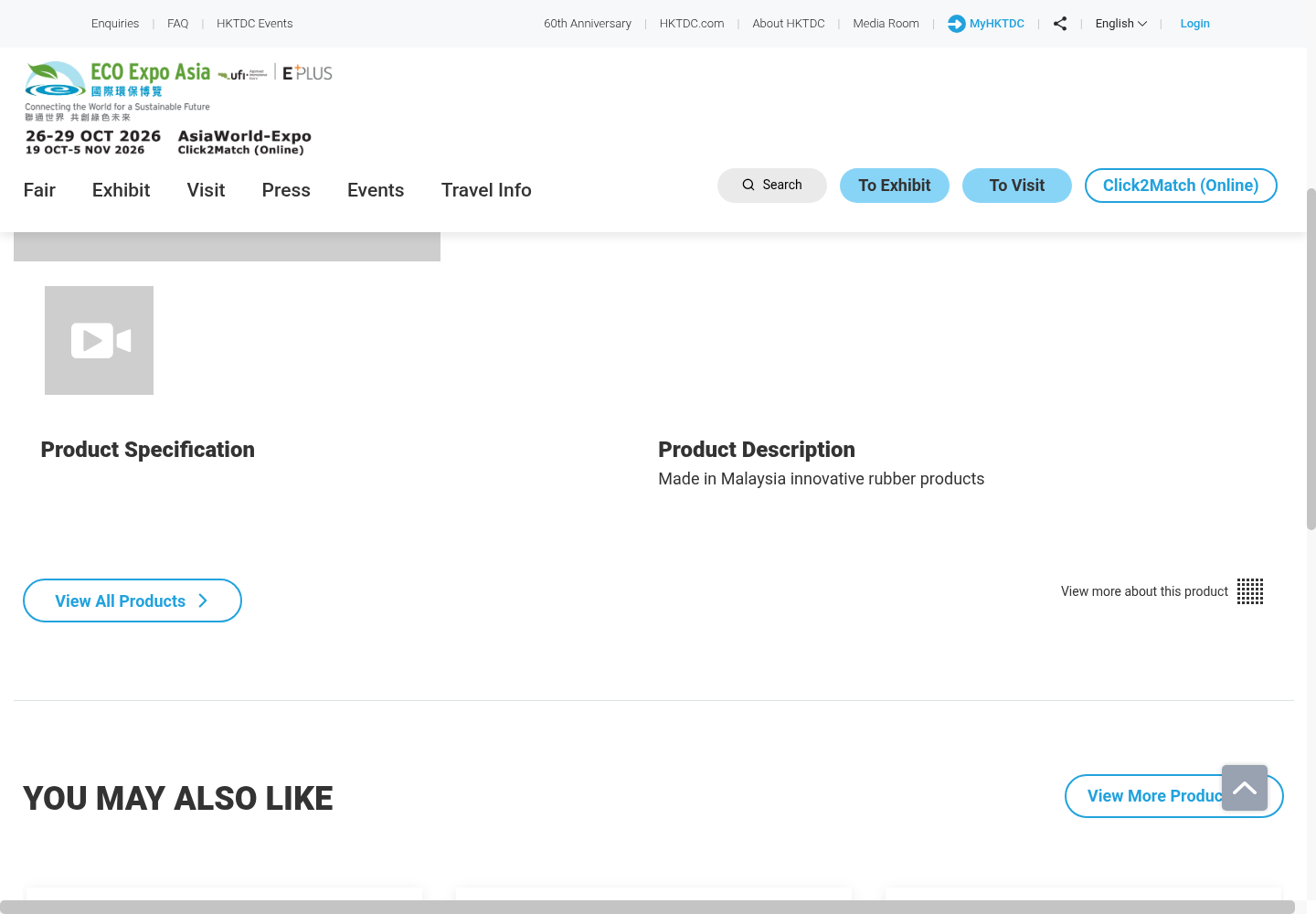
Task: Open the Fair menu
Action: pyautogui.click(x=39, y=190)
